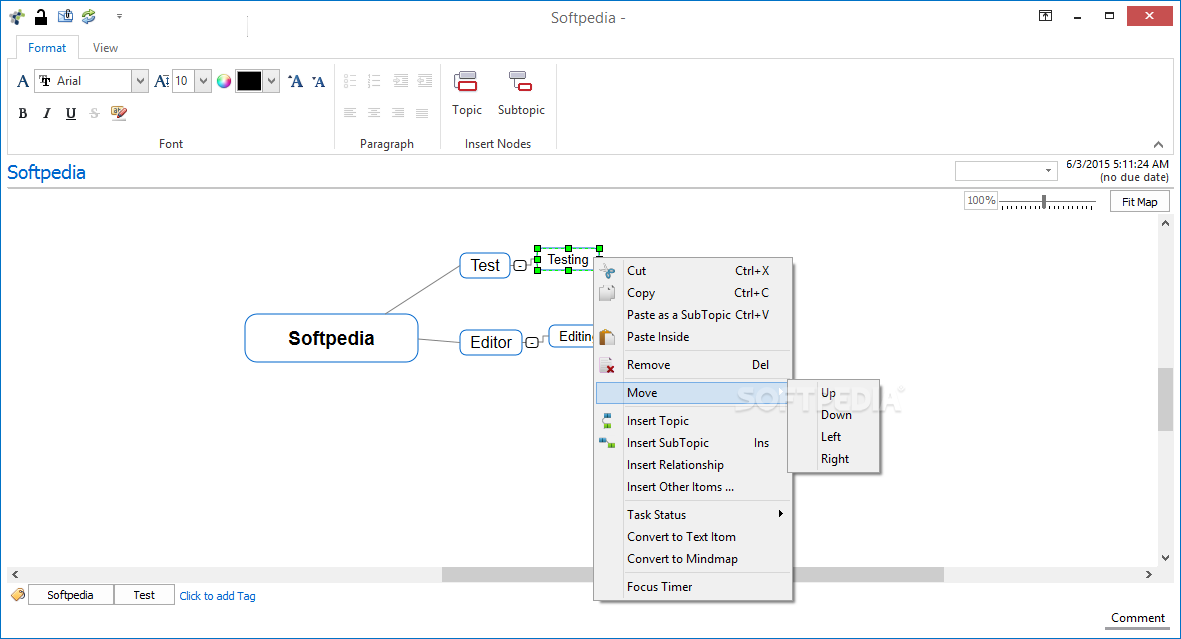
Task: Choose Focus Timer from context menu
Action: coord(694,586)
